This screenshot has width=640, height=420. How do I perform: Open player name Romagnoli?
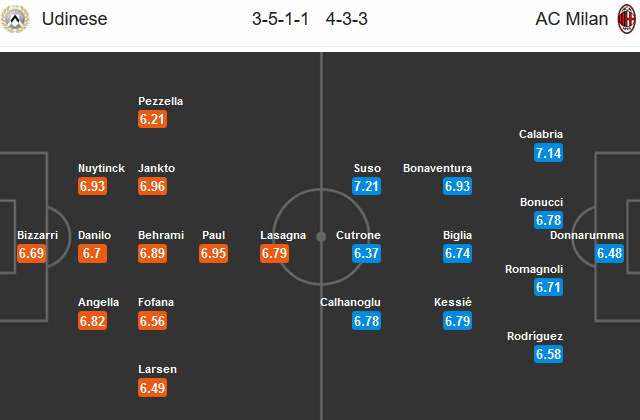(x=535, y=269)
